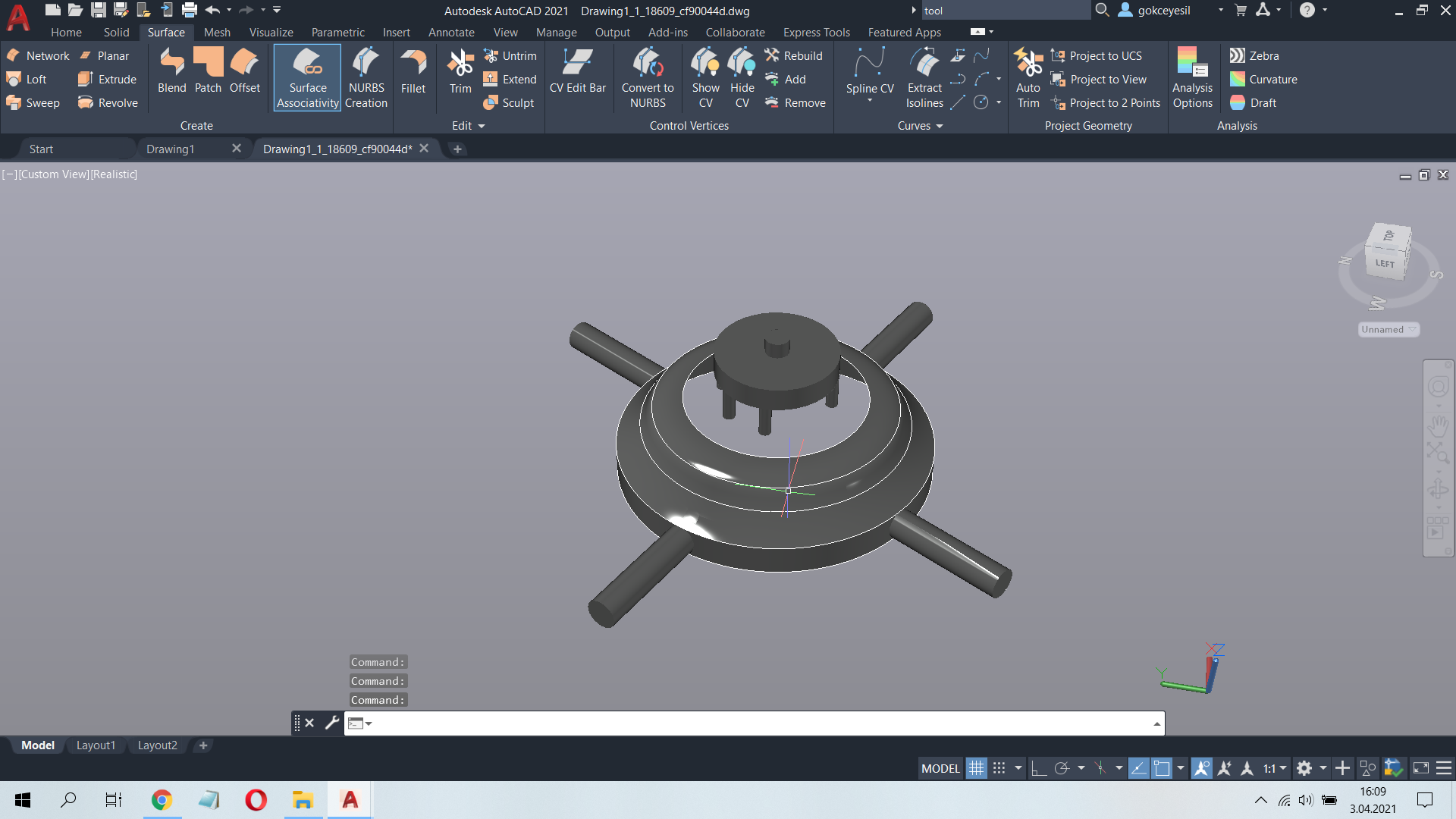
Task: Click the Patch surface tool
Action: 208,71
